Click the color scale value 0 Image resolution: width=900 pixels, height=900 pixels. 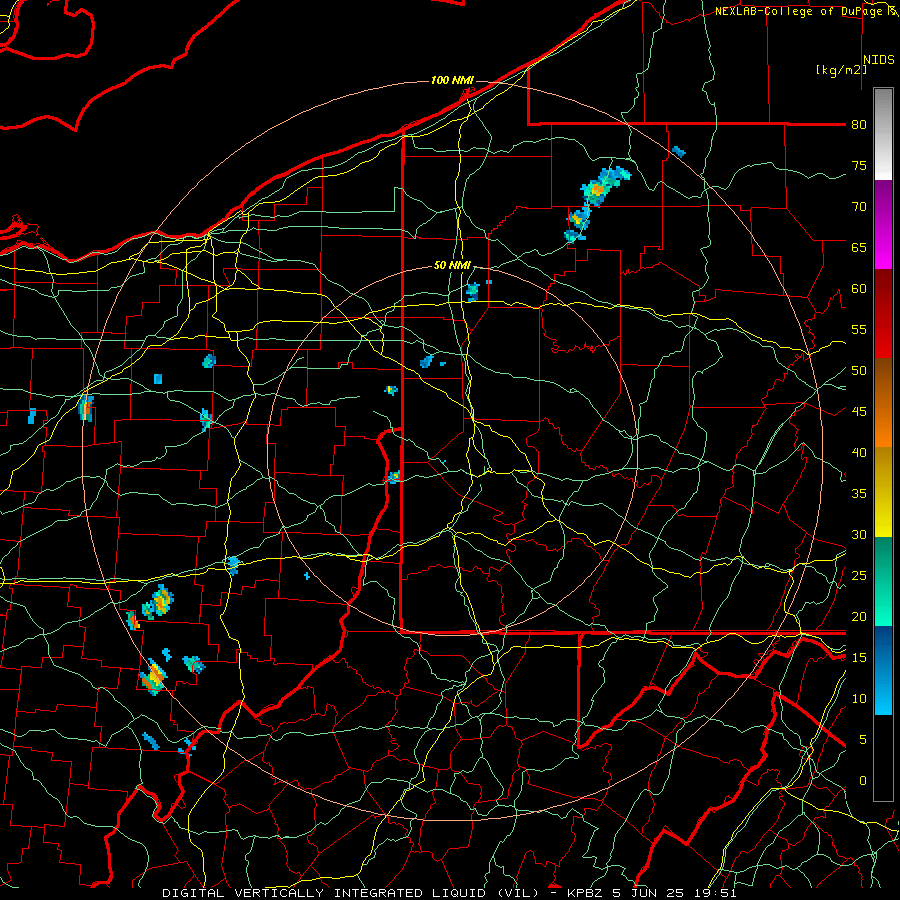[863, 781]
